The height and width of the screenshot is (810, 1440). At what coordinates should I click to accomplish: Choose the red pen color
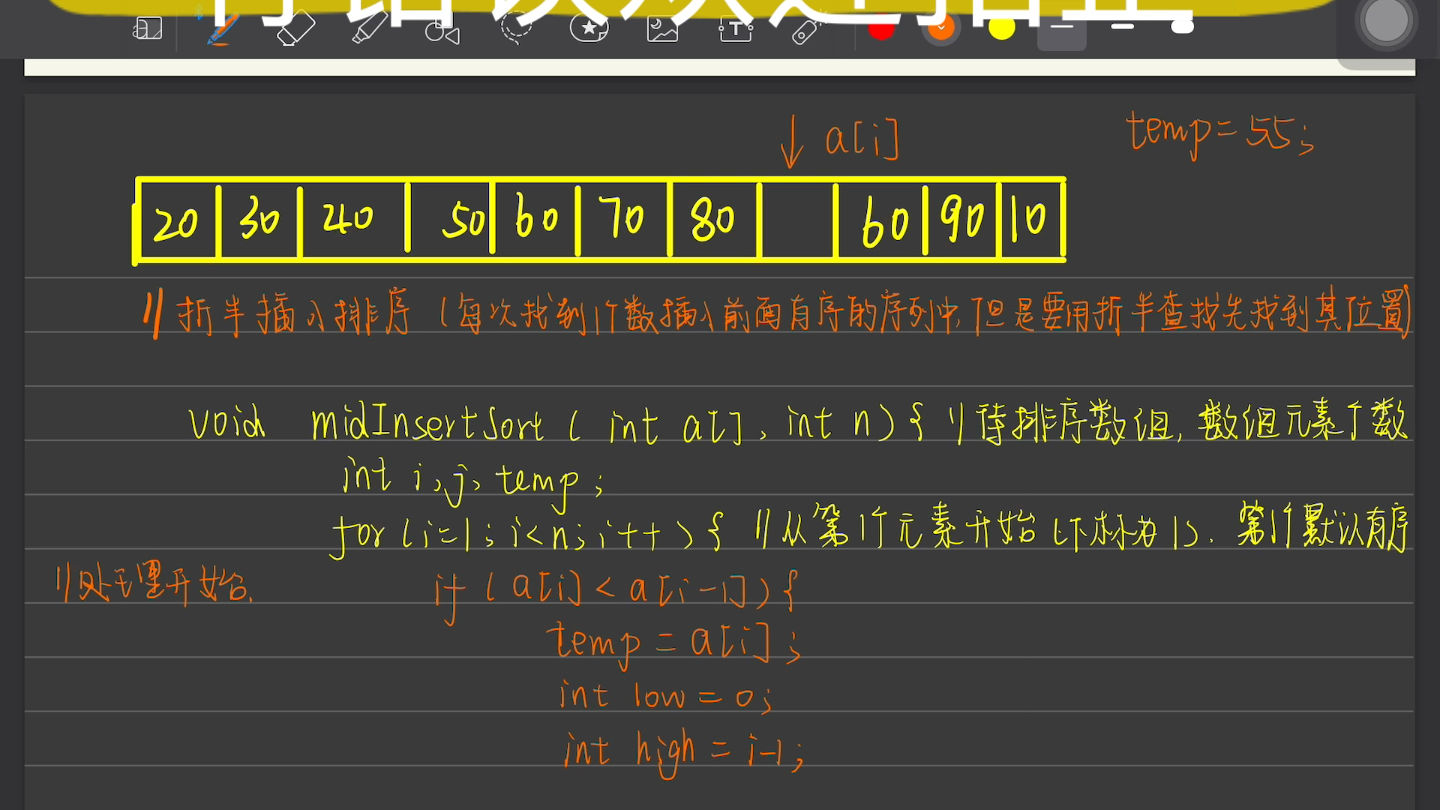pyautogui.click(x=881, y=28)
